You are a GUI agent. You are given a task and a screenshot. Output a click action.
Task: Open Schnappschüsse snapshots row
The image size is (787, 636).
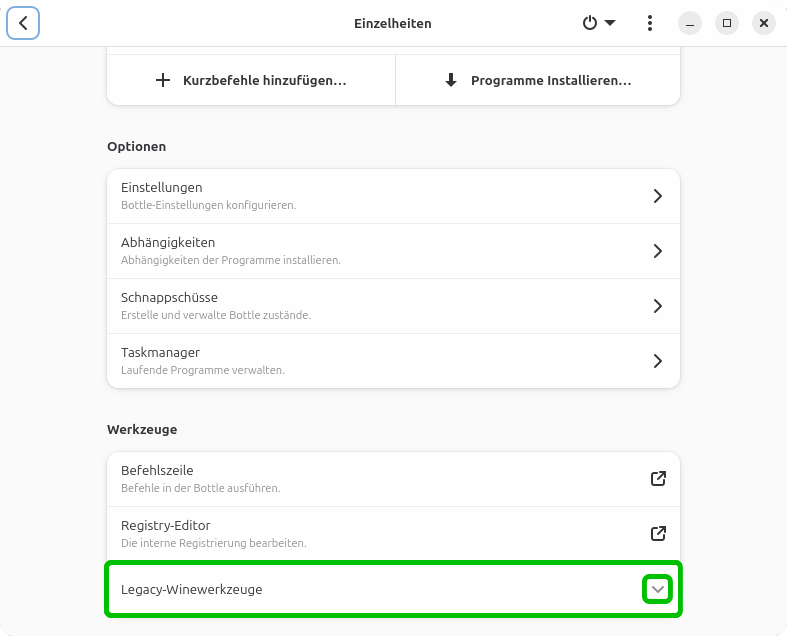tap(380, 306)
